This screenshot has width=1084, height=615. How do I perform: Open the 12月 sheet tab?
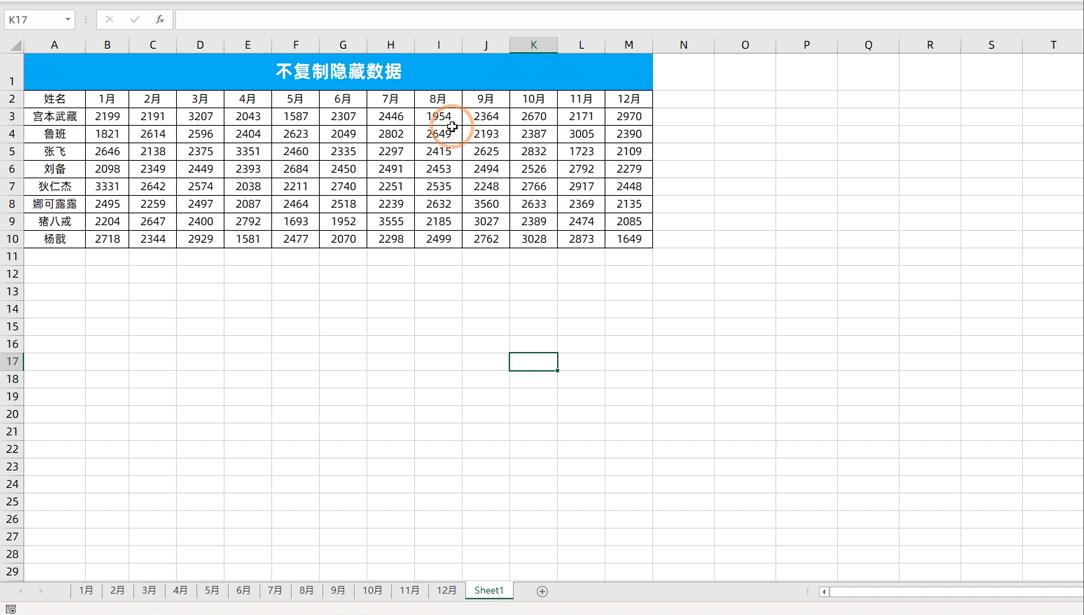click(x=446, y=591)
